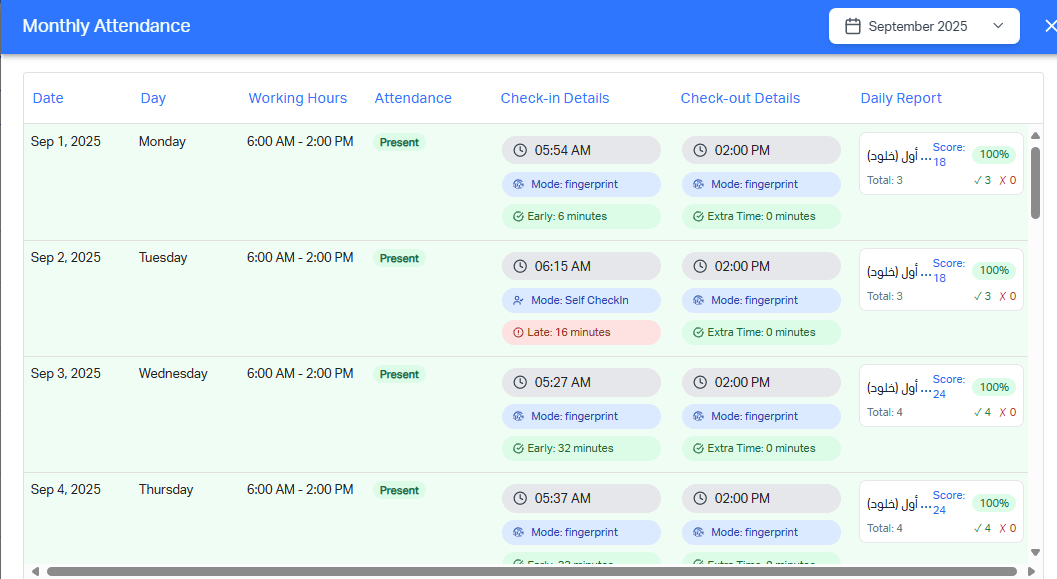This screenshot has width=1057, height=579.
Task: Click the fingerprint icon in Sep 4 check-out details
Action: click(x=698, y=532)
